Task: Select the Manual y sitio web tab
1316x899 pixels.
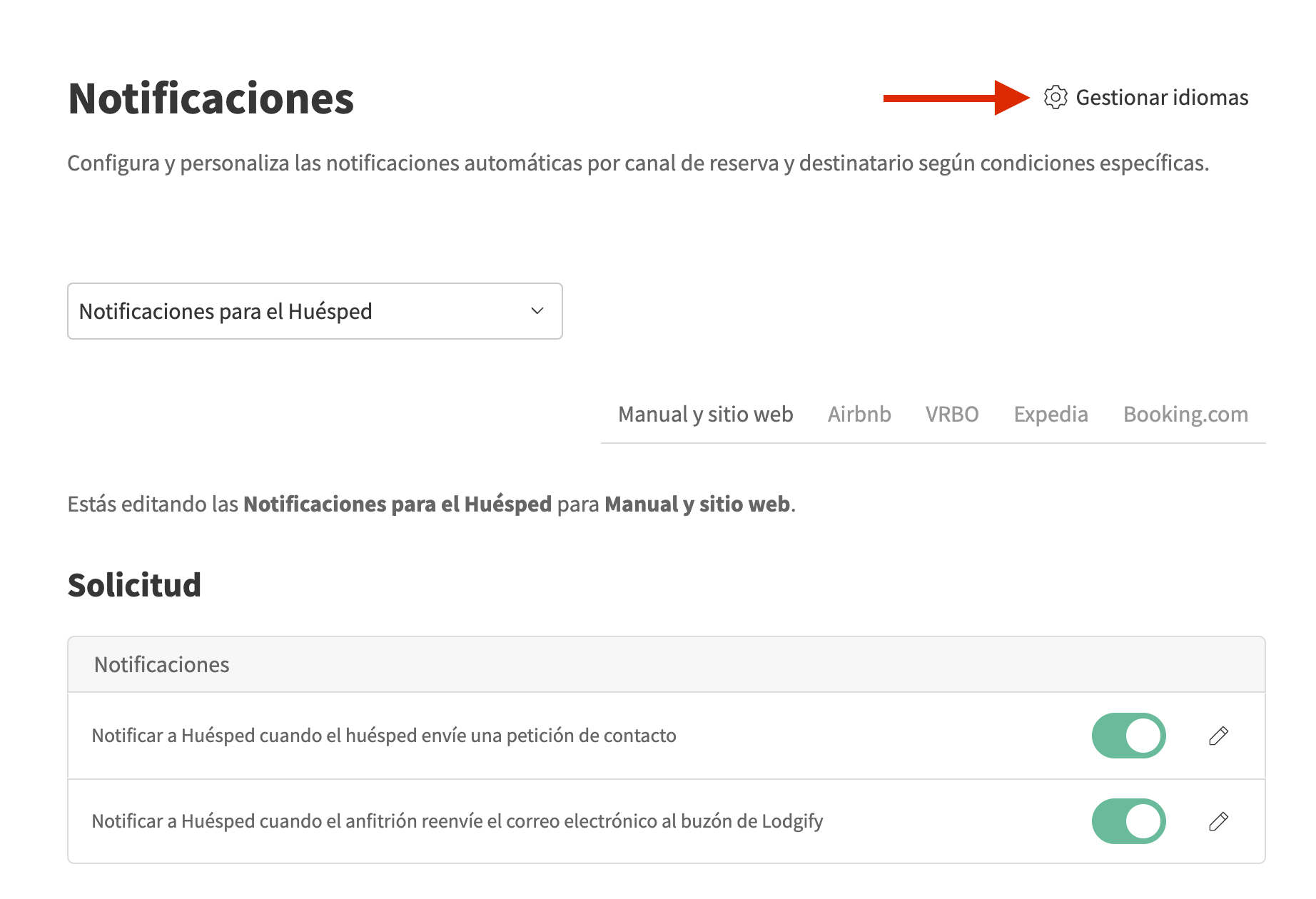Action: coord(705,415)
